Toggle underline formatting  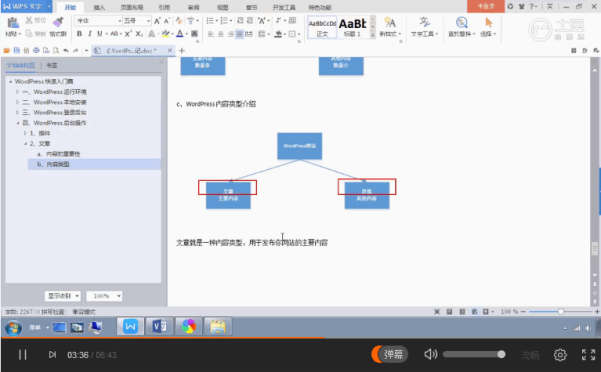[100, 34]
